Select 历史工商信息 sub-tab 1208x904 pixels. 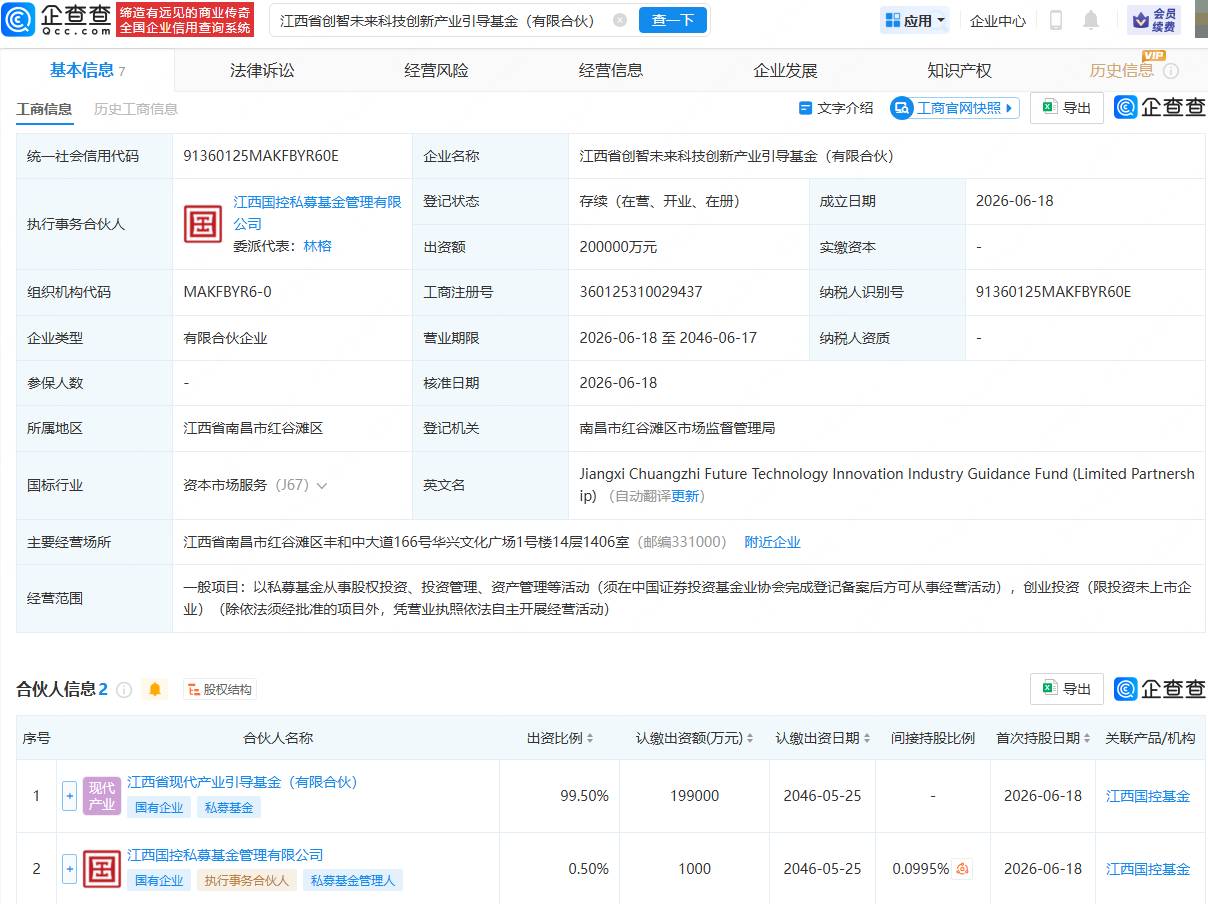(x=136, y=109)
